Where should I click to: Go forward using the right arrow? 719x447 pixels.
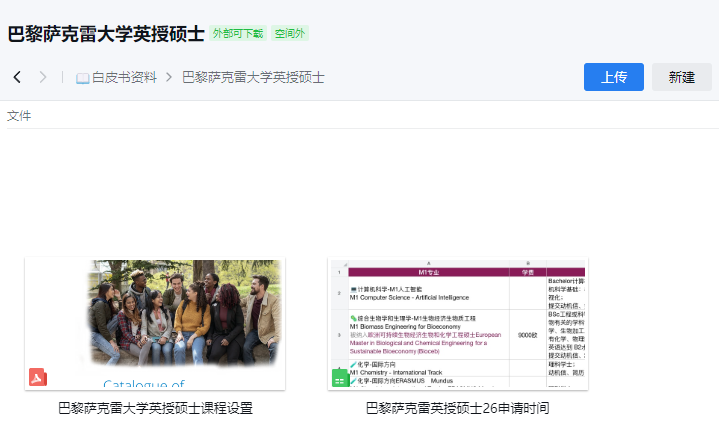43,77
